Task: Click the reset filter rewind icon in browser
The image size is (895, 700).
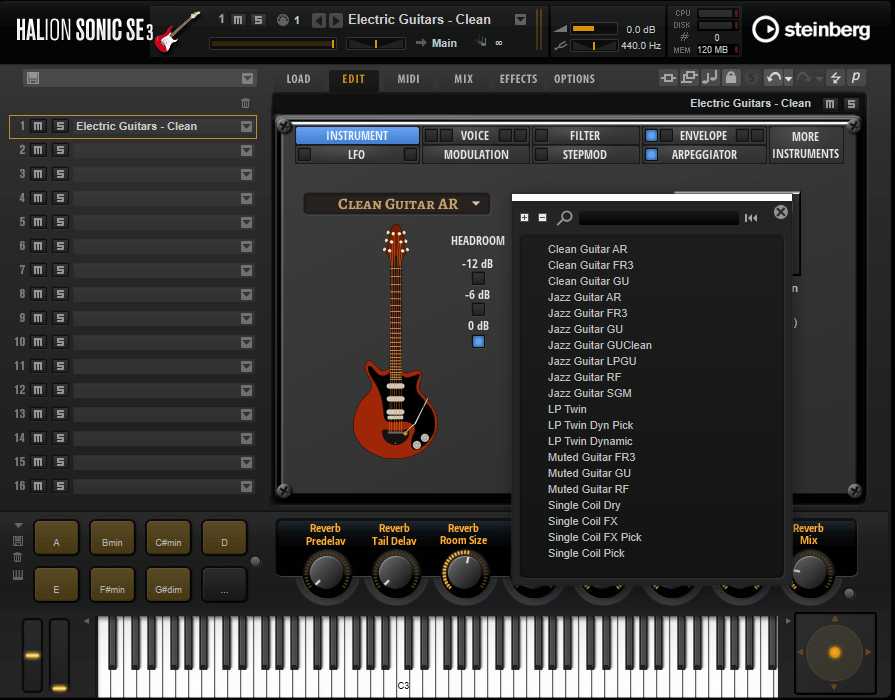Action: click(x=751, y=218)
